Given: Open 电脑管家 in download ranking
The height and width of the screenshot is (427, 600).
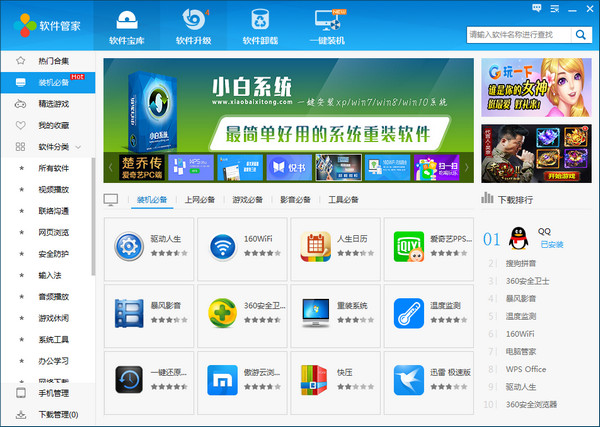Looking at the screenshot, I should pyautogui.click(x=521, y=352).
